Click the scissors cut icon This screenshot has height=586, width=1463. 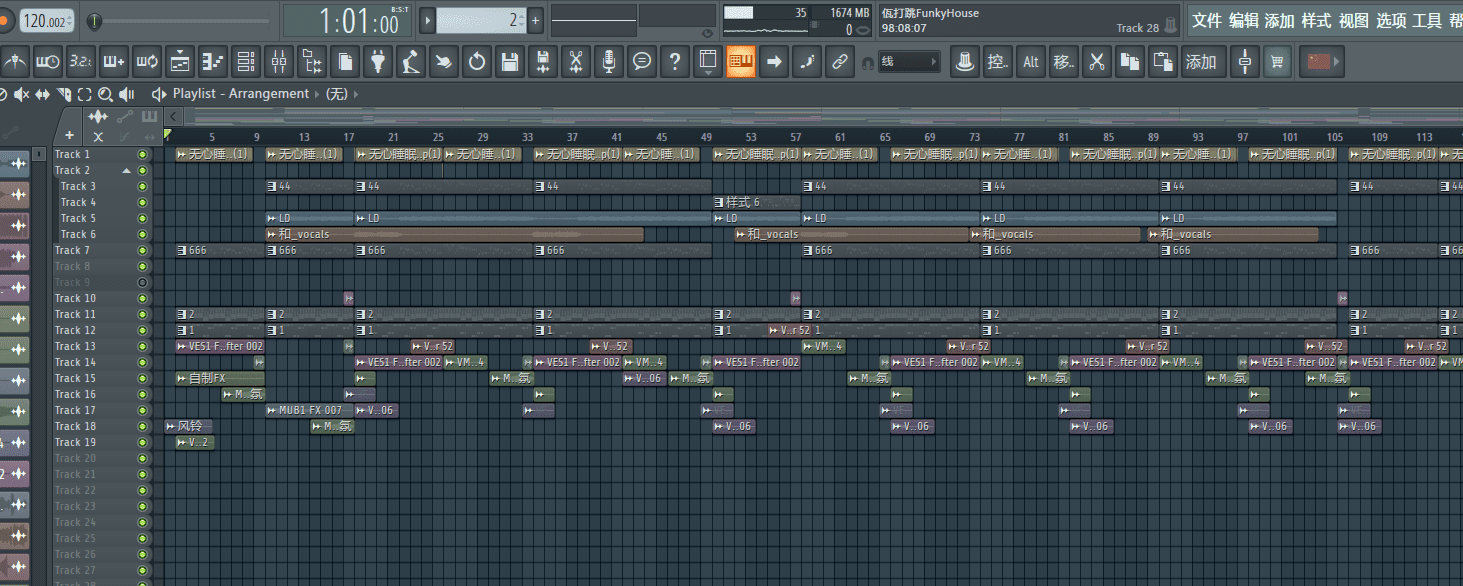(x=575, y=62)
